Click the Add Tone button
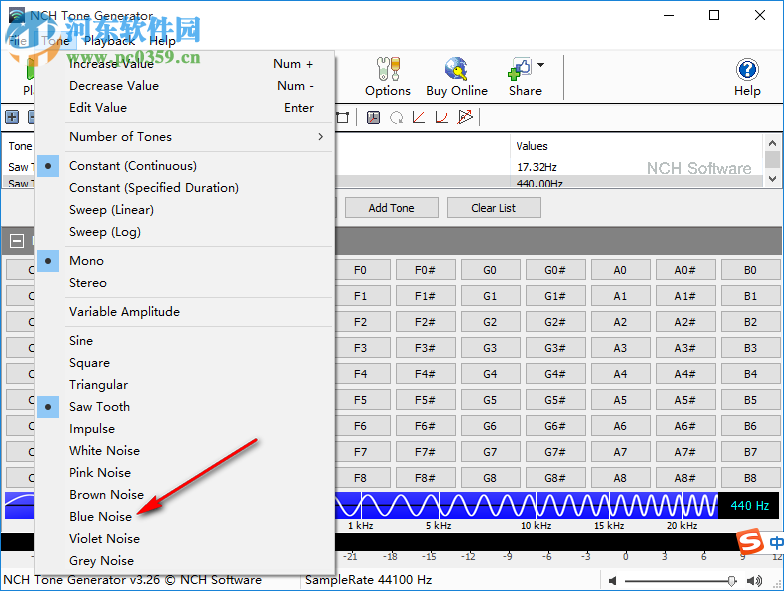 (x=391, y=208)
